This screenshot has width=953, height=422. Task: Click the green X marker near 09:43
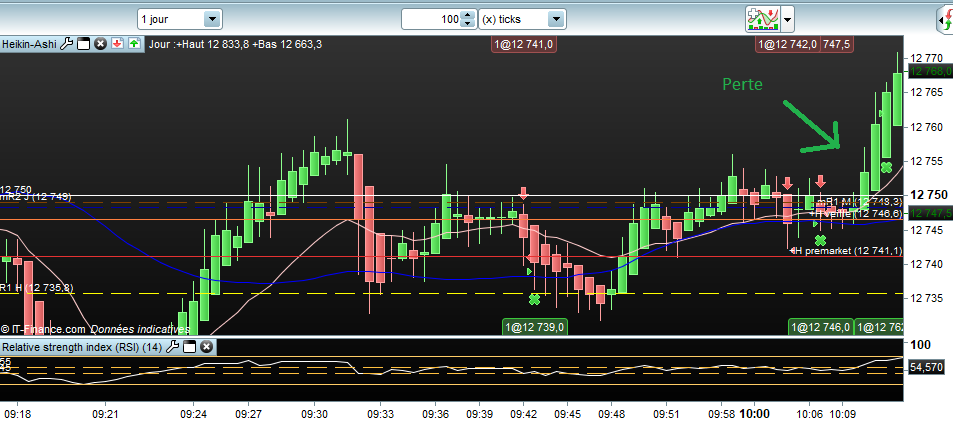[x=534, y=299]
